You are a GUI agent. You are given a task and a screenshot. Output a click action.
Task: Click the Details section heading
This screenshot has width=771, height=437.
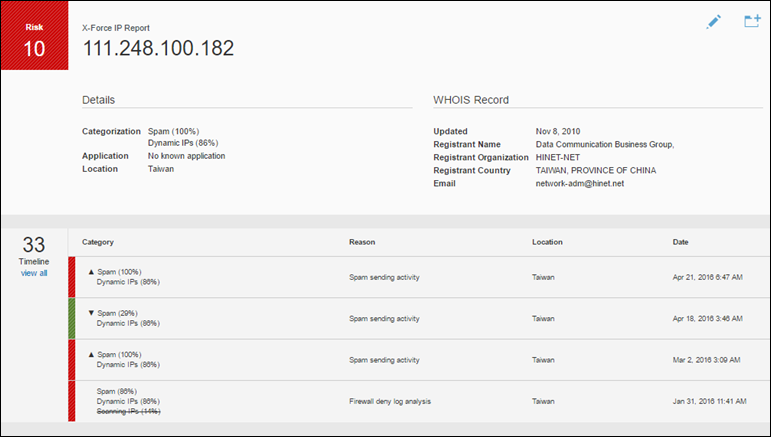pyautogui.click(x=98, y=100)
